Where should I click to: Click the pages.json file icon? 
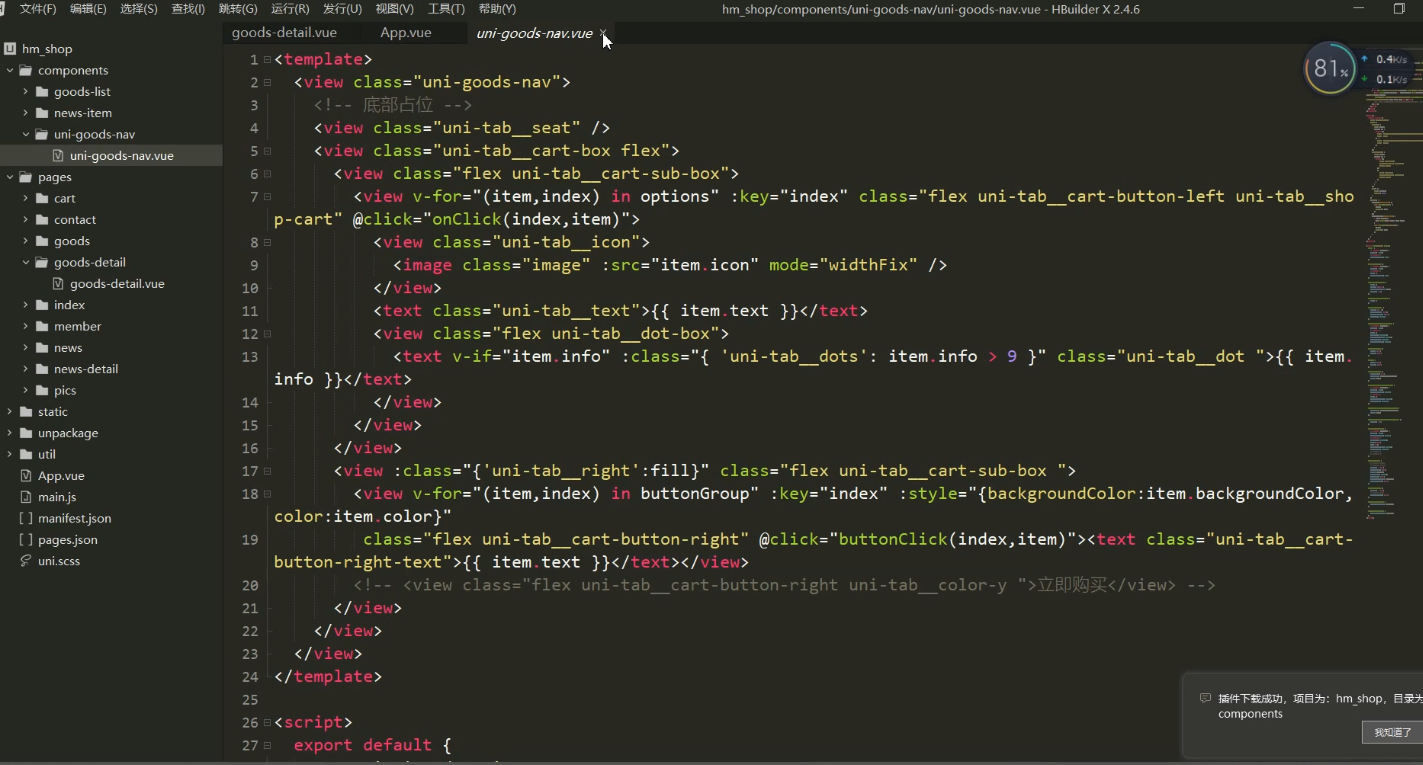point(27,540)
